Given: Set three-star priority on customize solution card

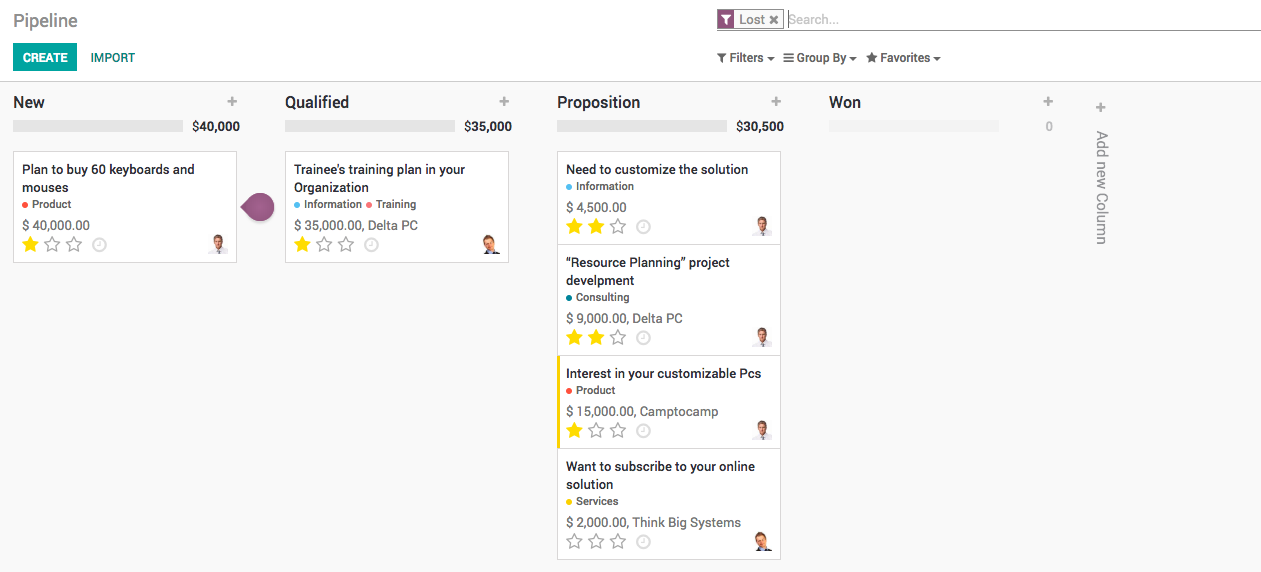Looking at the screenshot, I should pyautogui.click(x=618, y=227).
